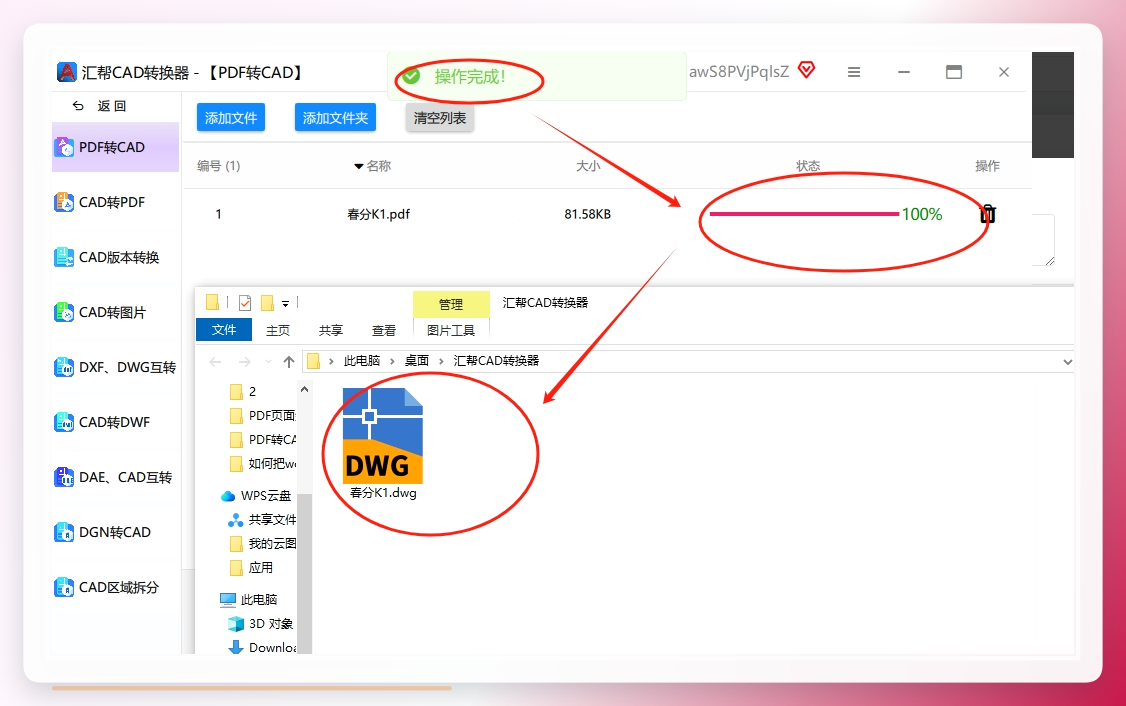Click account name awS8PVjPqlsZ
The height and width of the screenshot is (706, 1126).
click(739, 72)
